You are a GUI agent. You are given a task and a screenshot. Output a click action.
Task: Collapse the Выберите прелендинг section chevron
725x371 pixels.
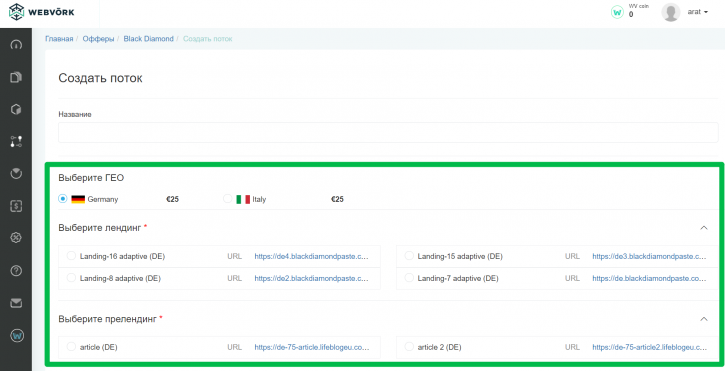click(704, 319)
